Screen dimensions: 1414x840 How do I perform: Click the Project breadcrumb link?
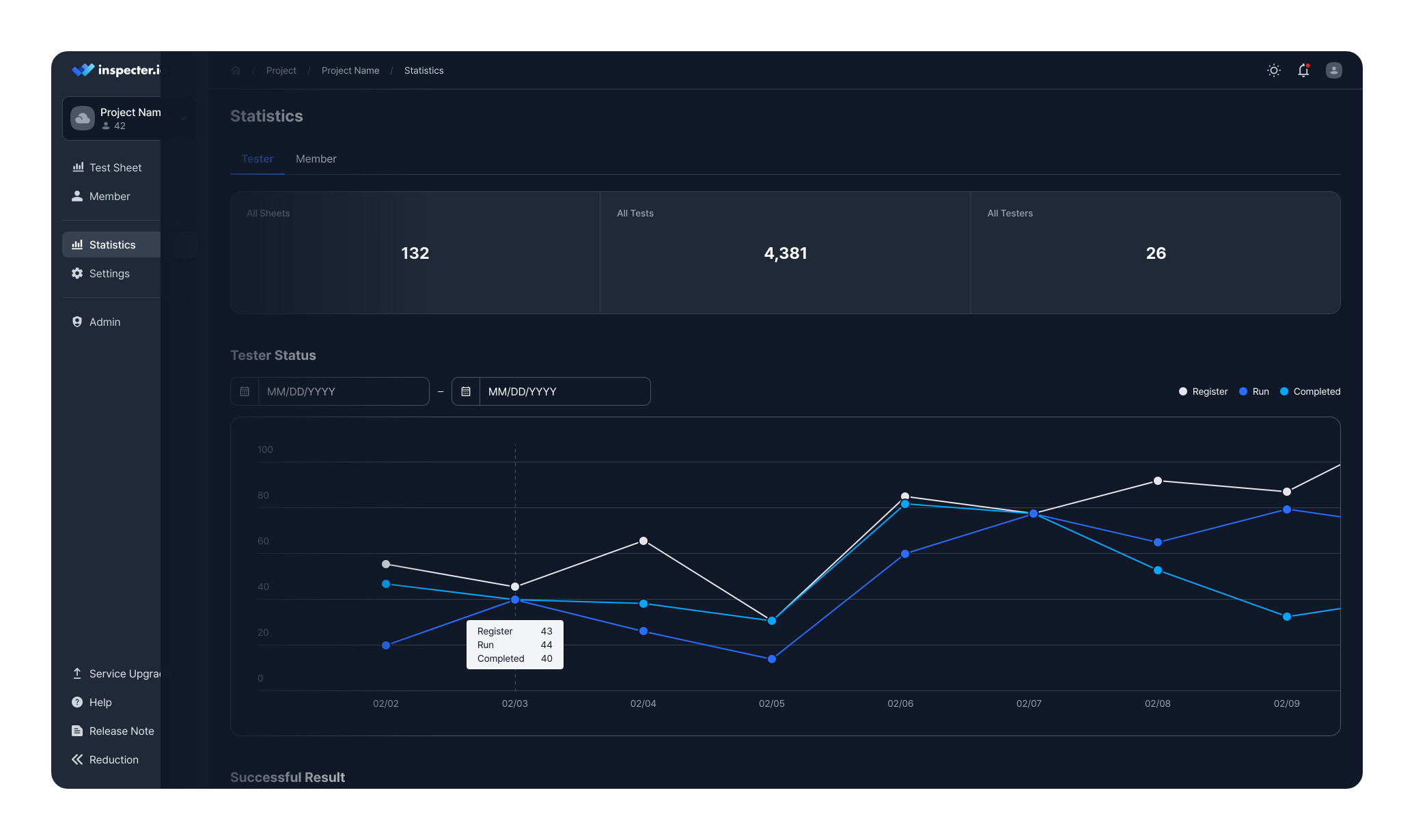(281, 70)
